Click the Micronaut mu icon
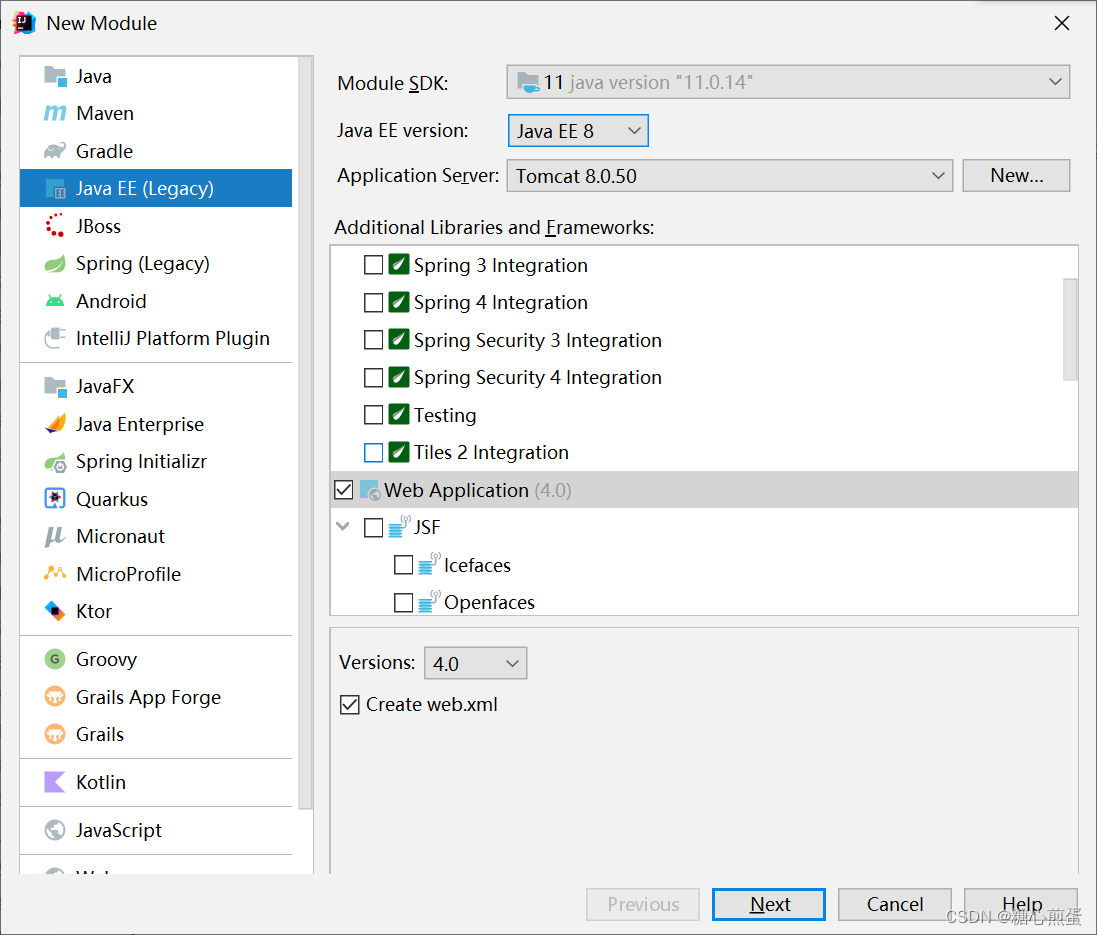This screenshot has height=935, width=1097. coord(55,536)
